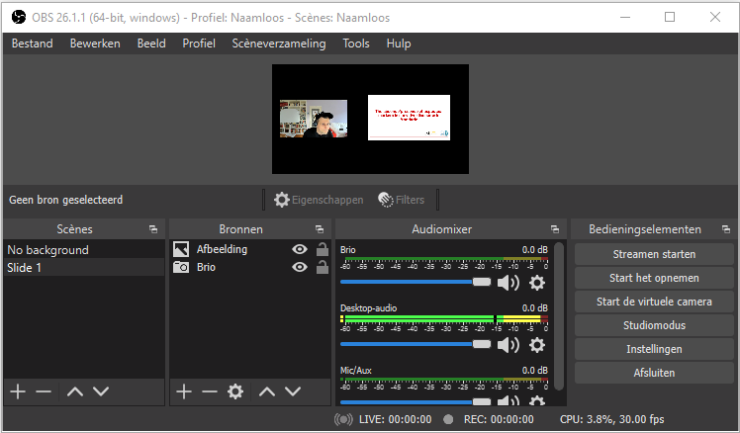Viewport: 740px width, 433px height.
Task: Click the Afbeelding image source icon
Action: tap(181, 249)
